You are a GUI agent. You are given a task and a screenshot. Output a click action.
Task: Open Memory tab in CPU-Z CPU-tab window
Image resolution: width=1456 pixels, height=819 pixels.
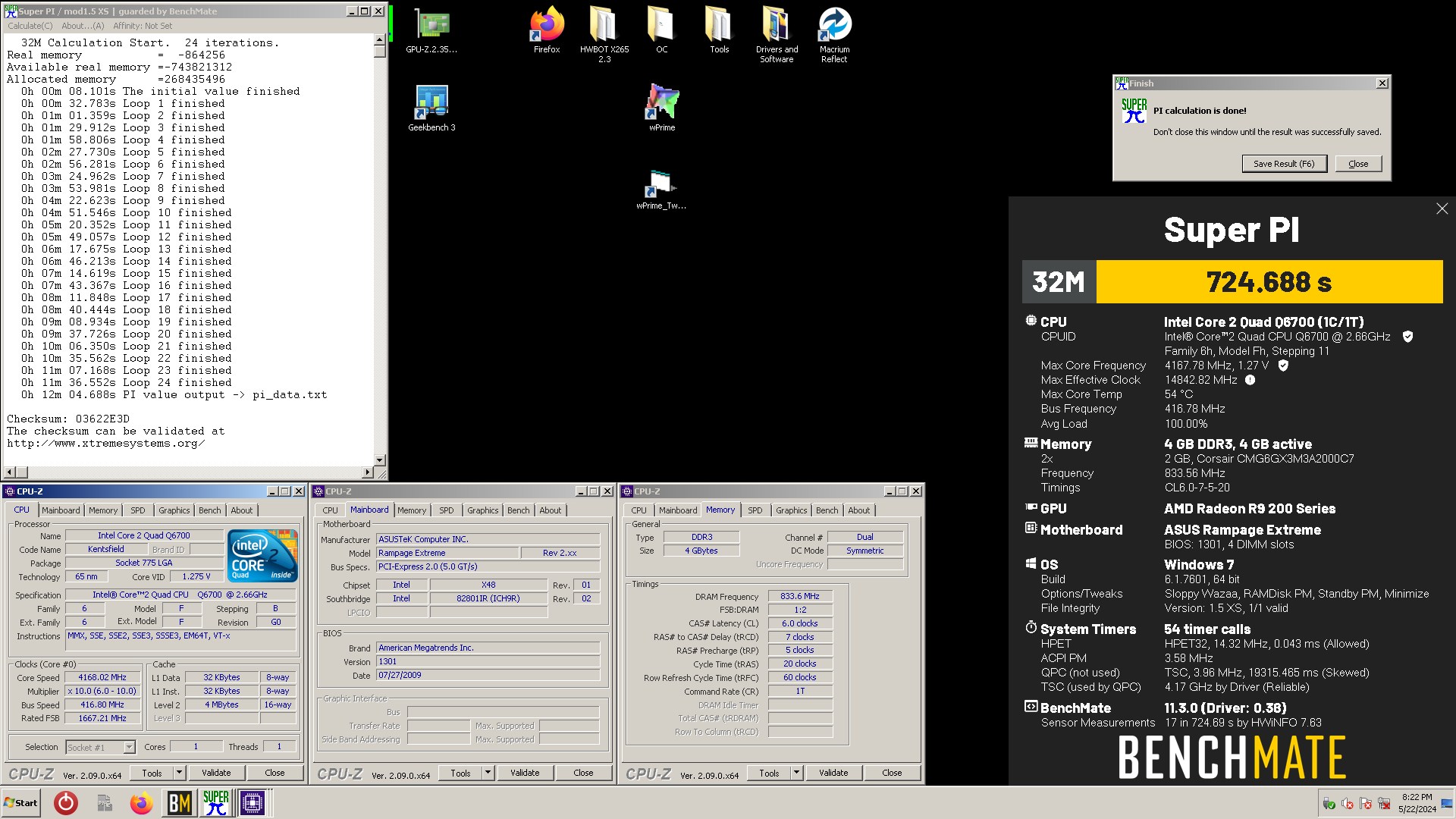pos(103,510)
